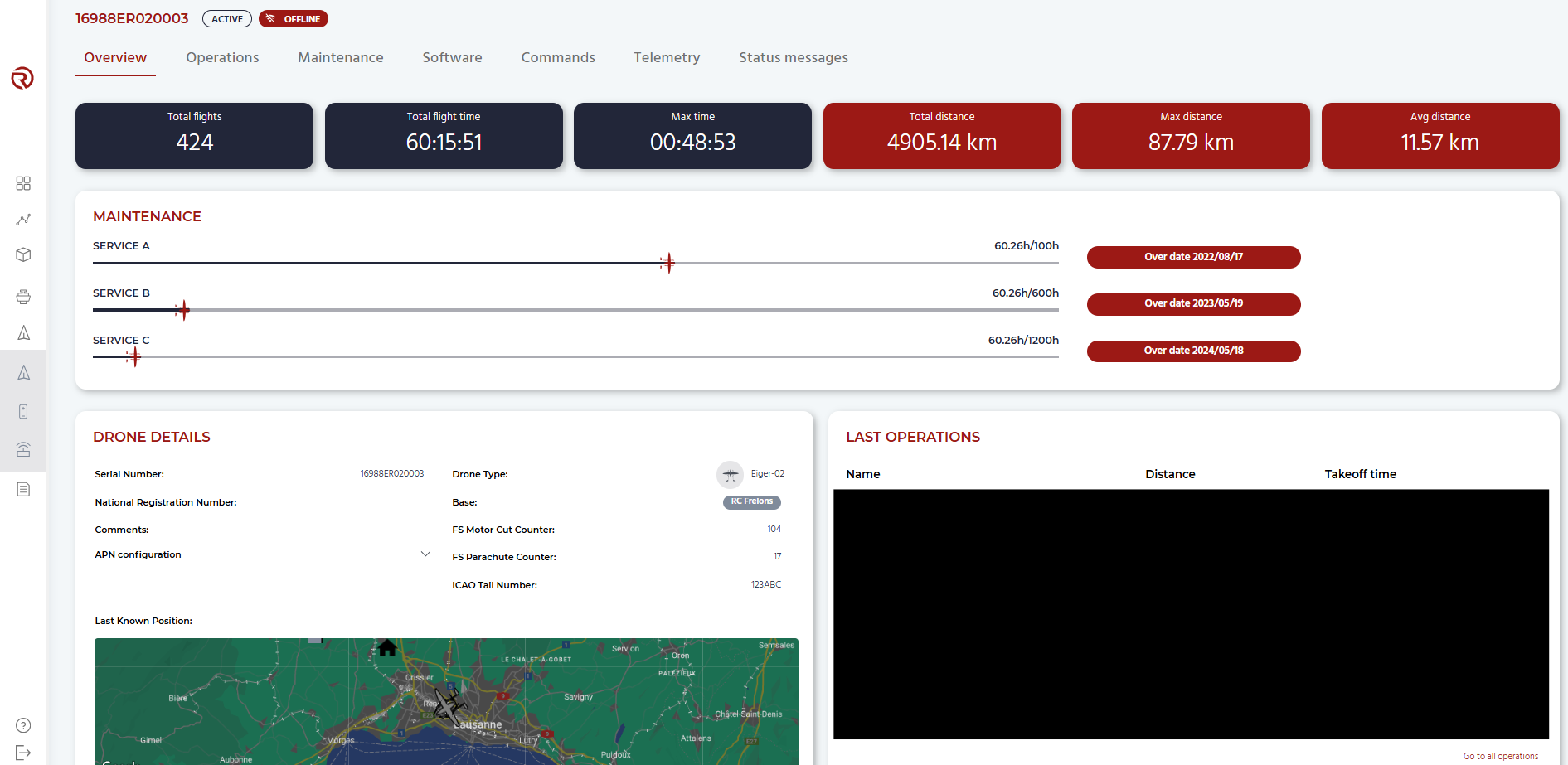This screenshot has height=765, width=1568.
Task: Click Over date 2023/05/19 button
Action: [x=1193, y=303]
